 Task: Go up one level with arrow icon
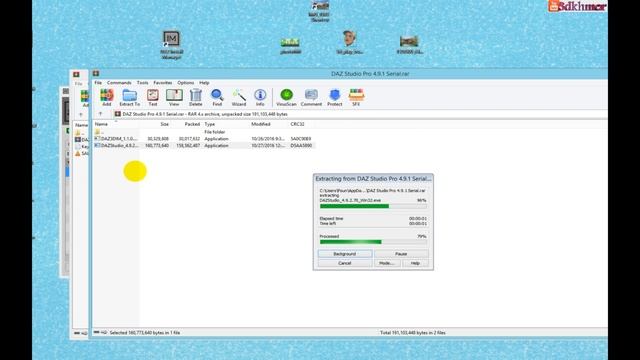click(100, 114)
